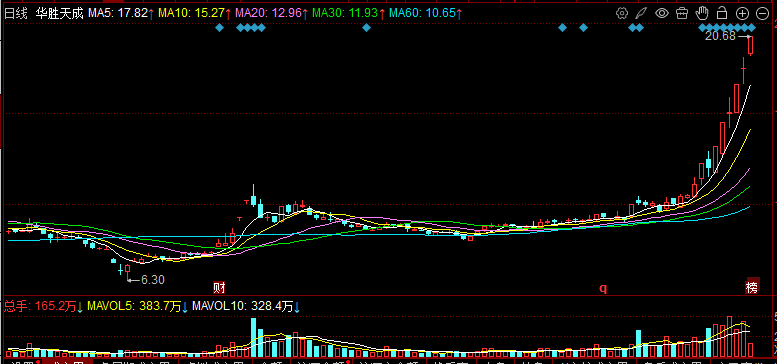Click the MAVOL5: 383.7万 label
This screenshot has width=777, height=364.
[138, 307]
